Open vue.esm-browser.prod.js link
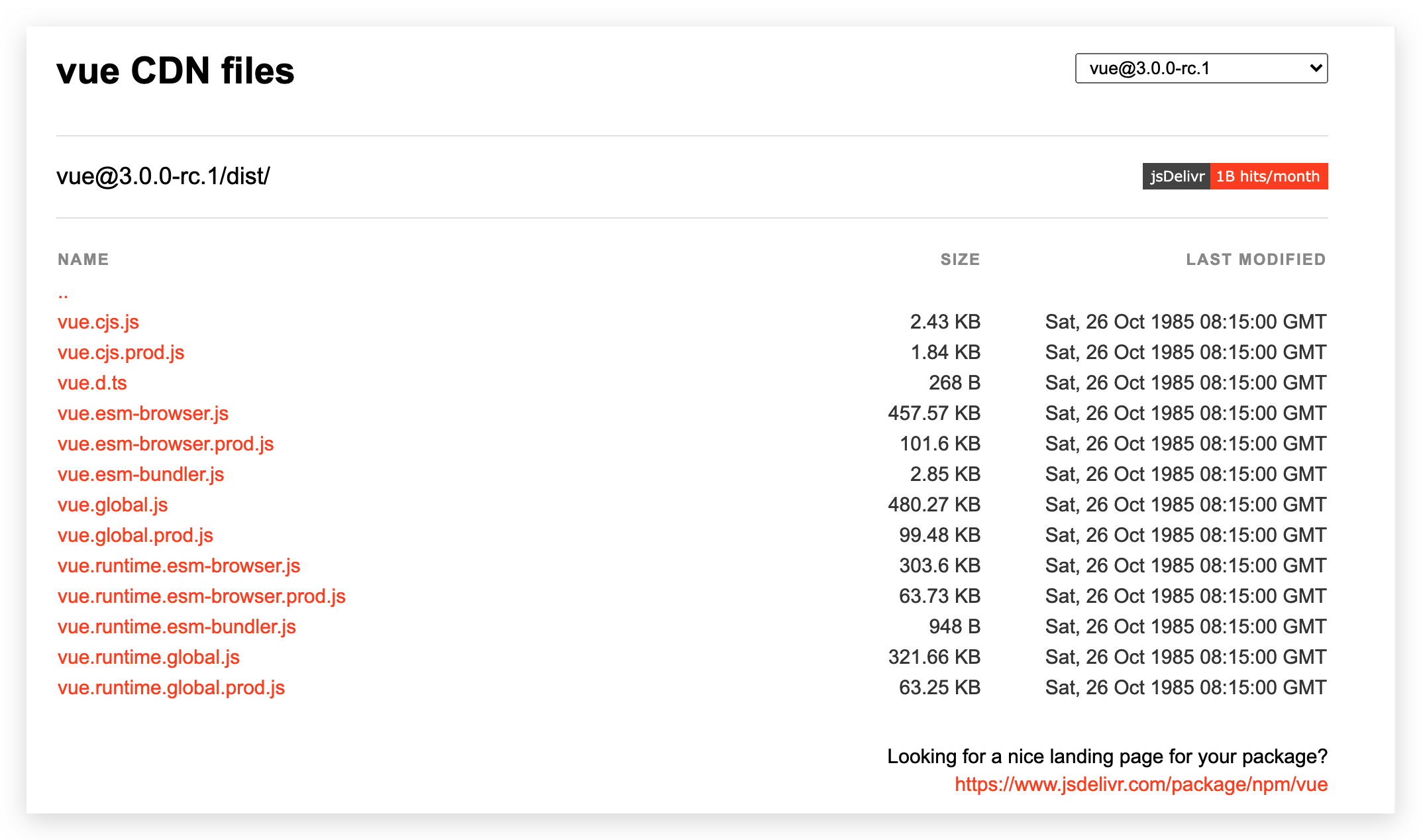The image size is (1423, 840). [x=165, y=444]
